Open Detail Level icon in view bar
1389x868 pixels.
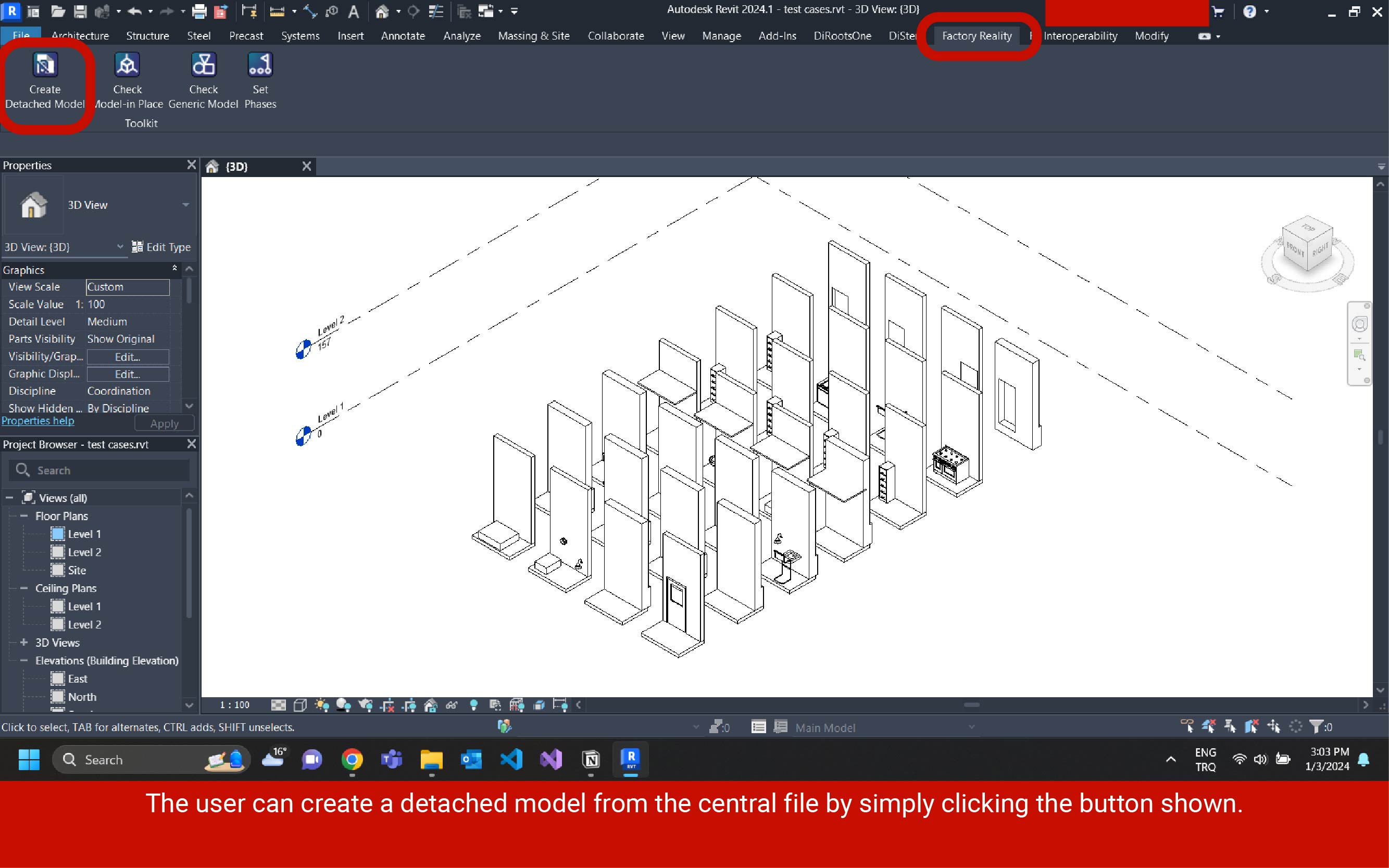(x=279, y=705)
